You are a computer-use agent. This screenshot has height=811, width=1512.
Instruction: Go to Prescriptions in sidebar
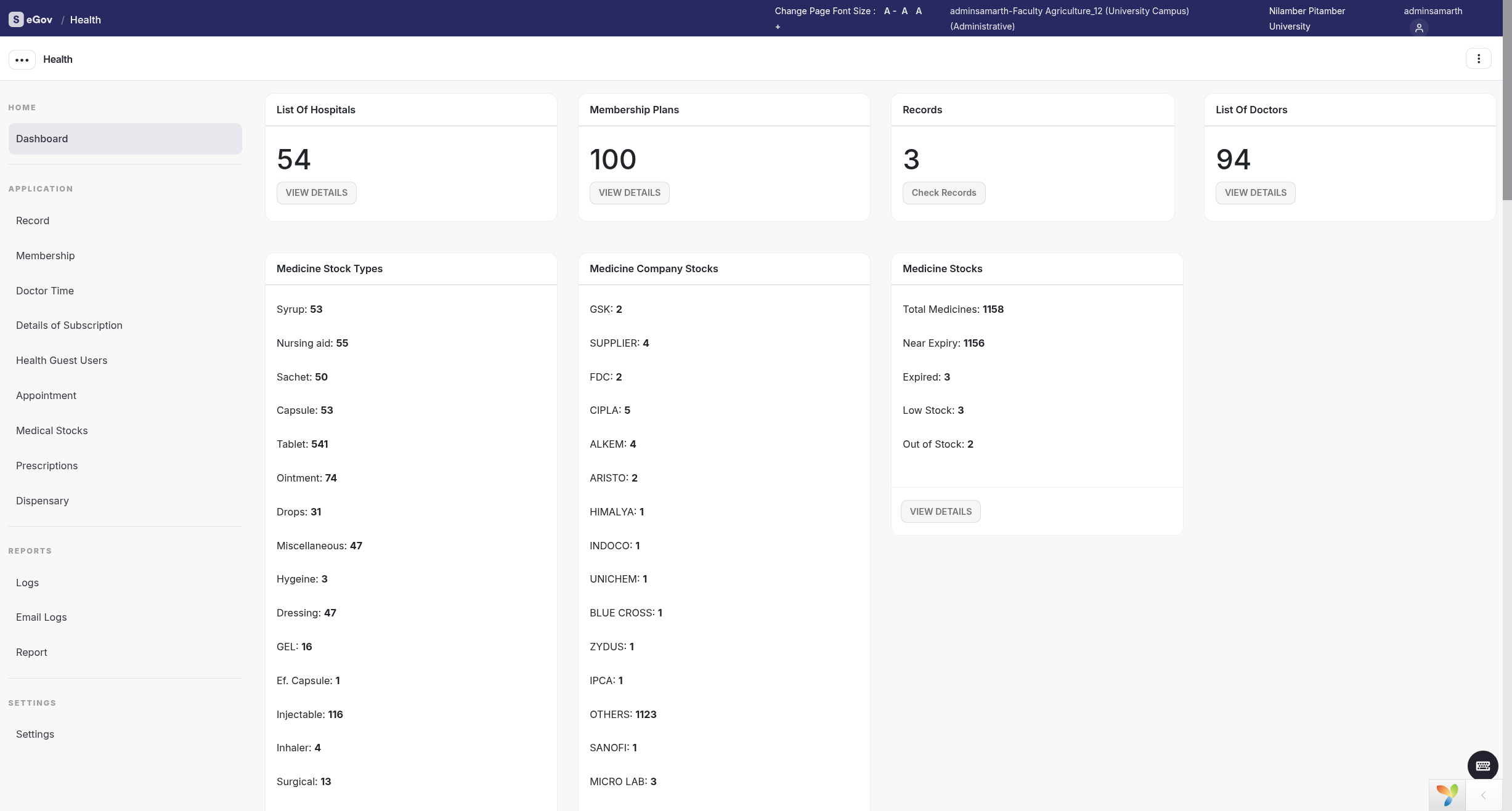tap(47, 466)
